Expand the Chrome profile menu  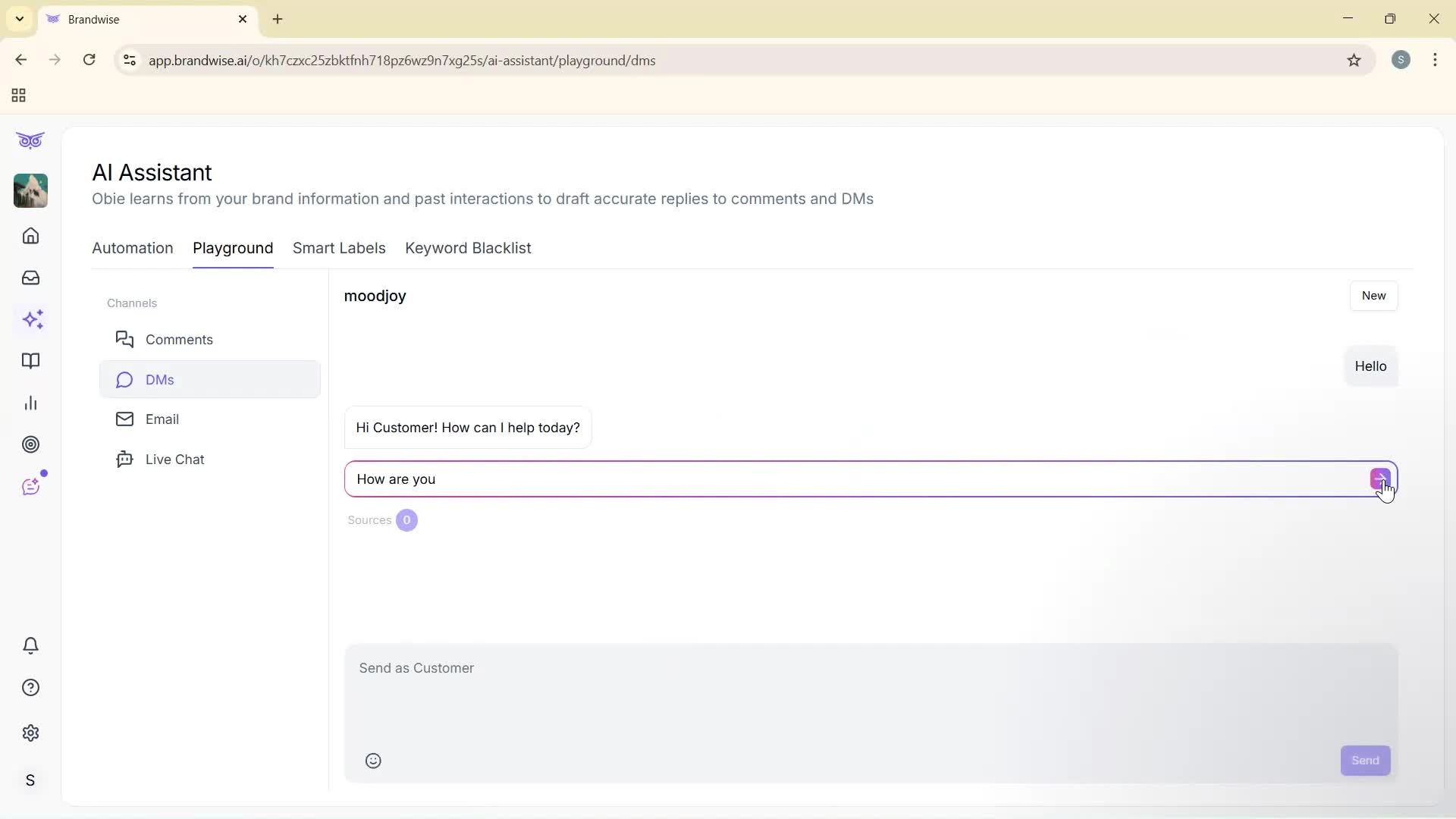(1401, 60)
